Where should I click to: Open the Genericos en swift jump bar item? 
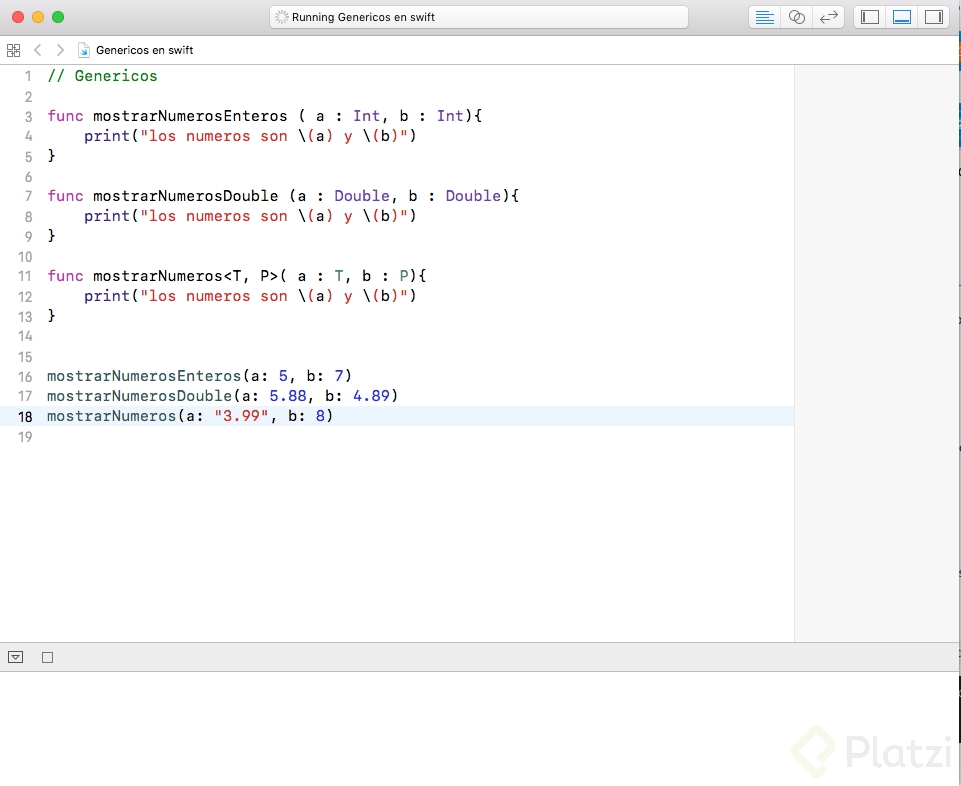click(145, 50)
